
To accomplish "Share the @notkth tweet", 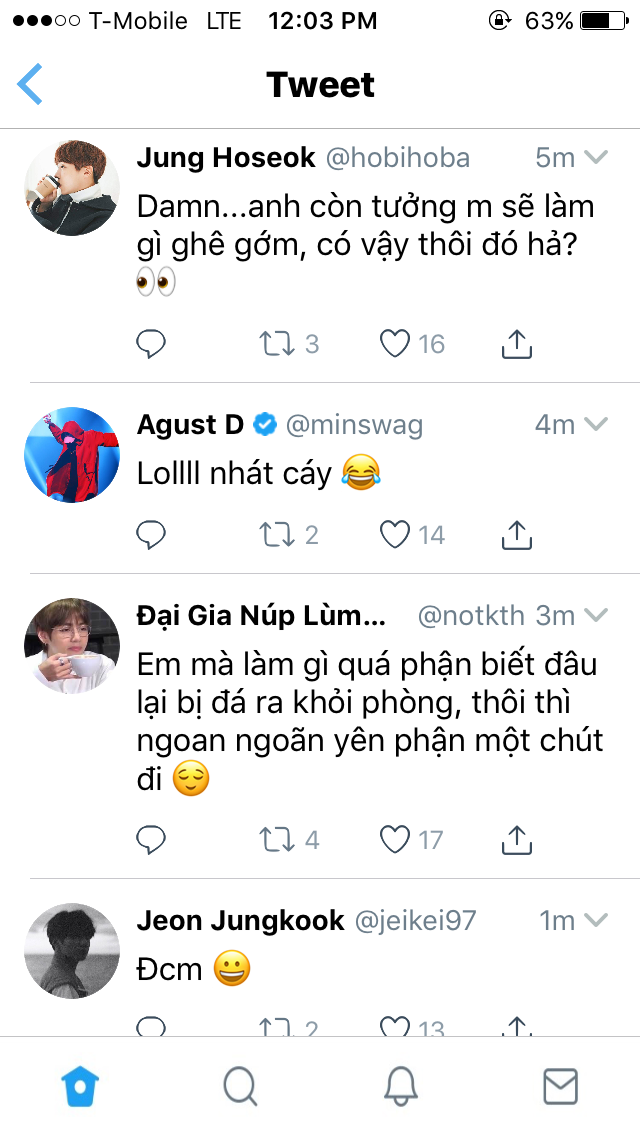I will [x=515, y=838].
